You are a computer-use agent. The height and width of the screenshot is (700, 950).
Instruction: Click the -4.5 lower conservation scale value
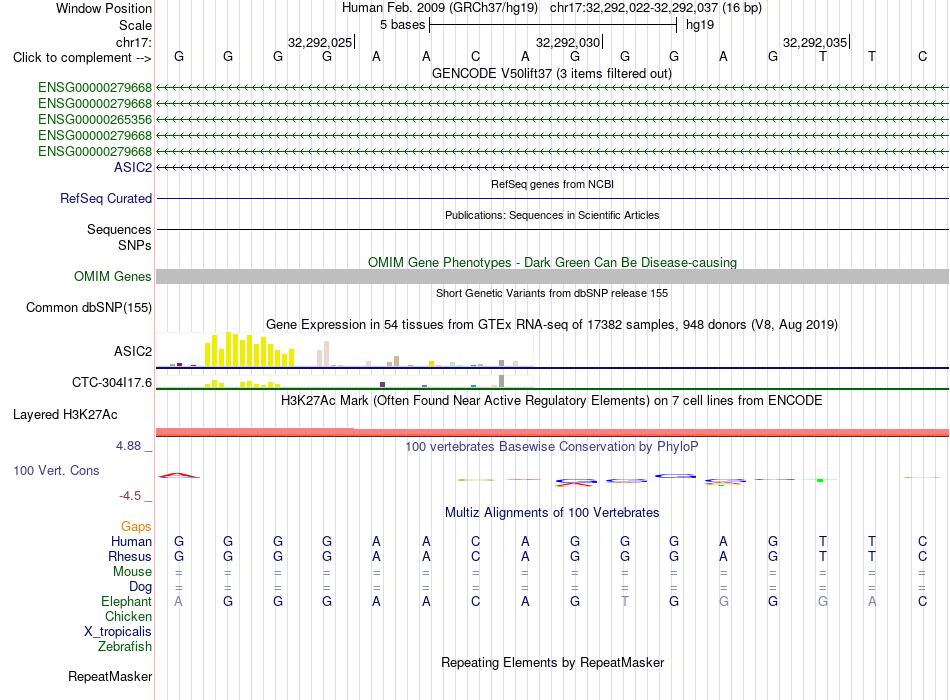[130, 496]
